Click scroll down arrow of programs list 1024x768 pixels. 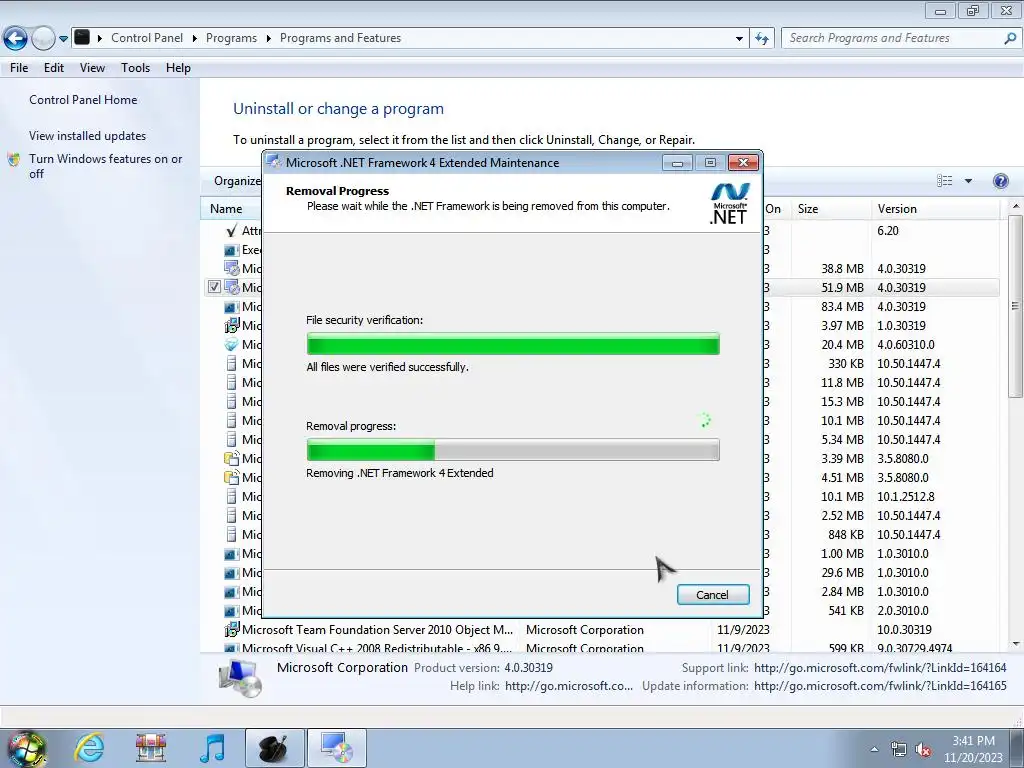click(1016, 644)
